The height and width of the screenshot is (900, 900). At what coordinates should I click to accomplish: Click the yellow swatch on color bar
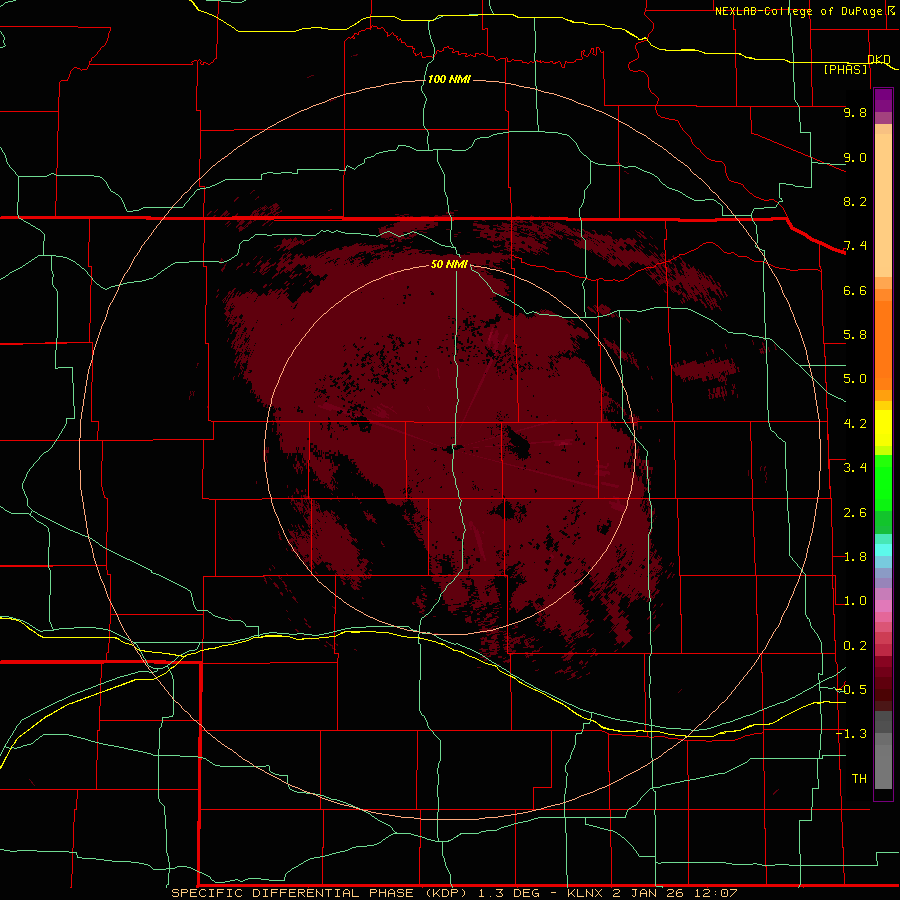tap(883, 428)
